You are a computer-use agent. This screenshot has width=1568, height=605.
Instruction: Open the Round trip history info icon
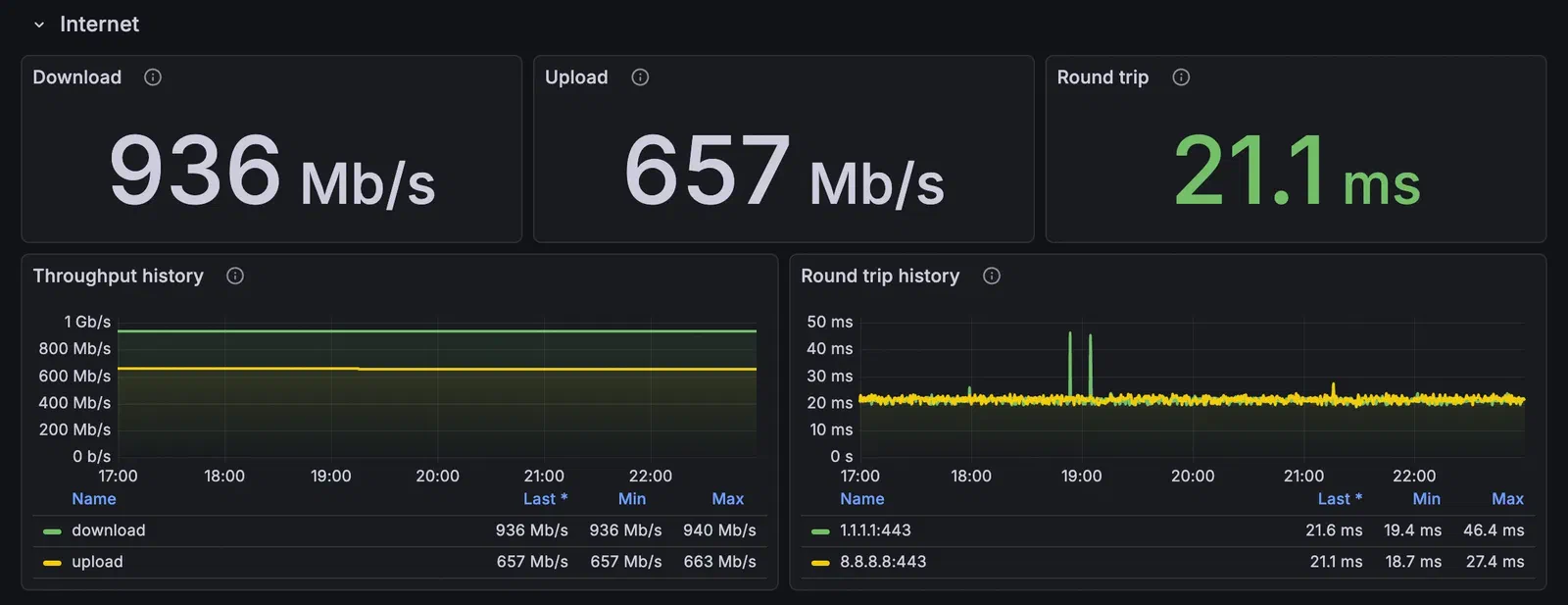tap(992, 276)
